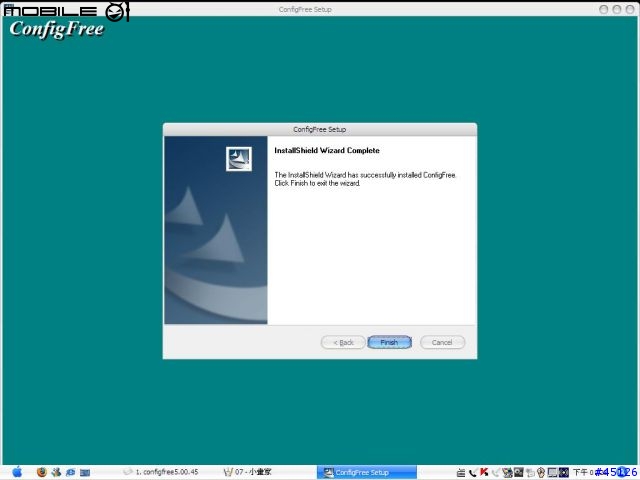Screen dimensions: 640x480
Task: Click the main window close button at top right
Action: [630, 9]
